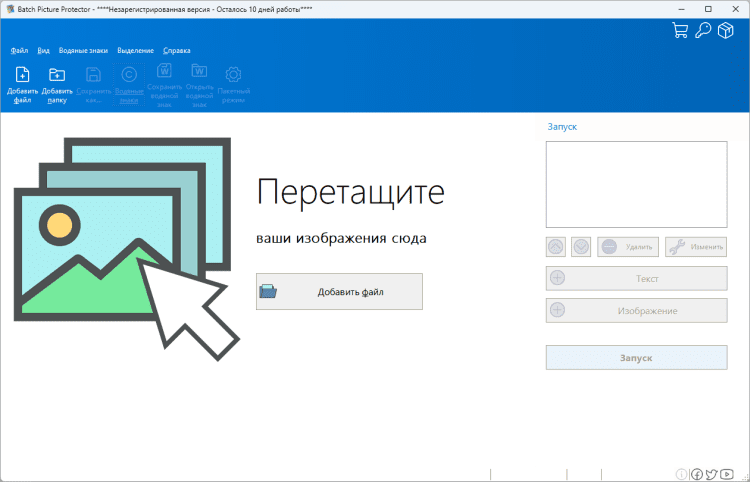Open the Файл menu
Screen dimensions: 750x482
pos(19,50)
